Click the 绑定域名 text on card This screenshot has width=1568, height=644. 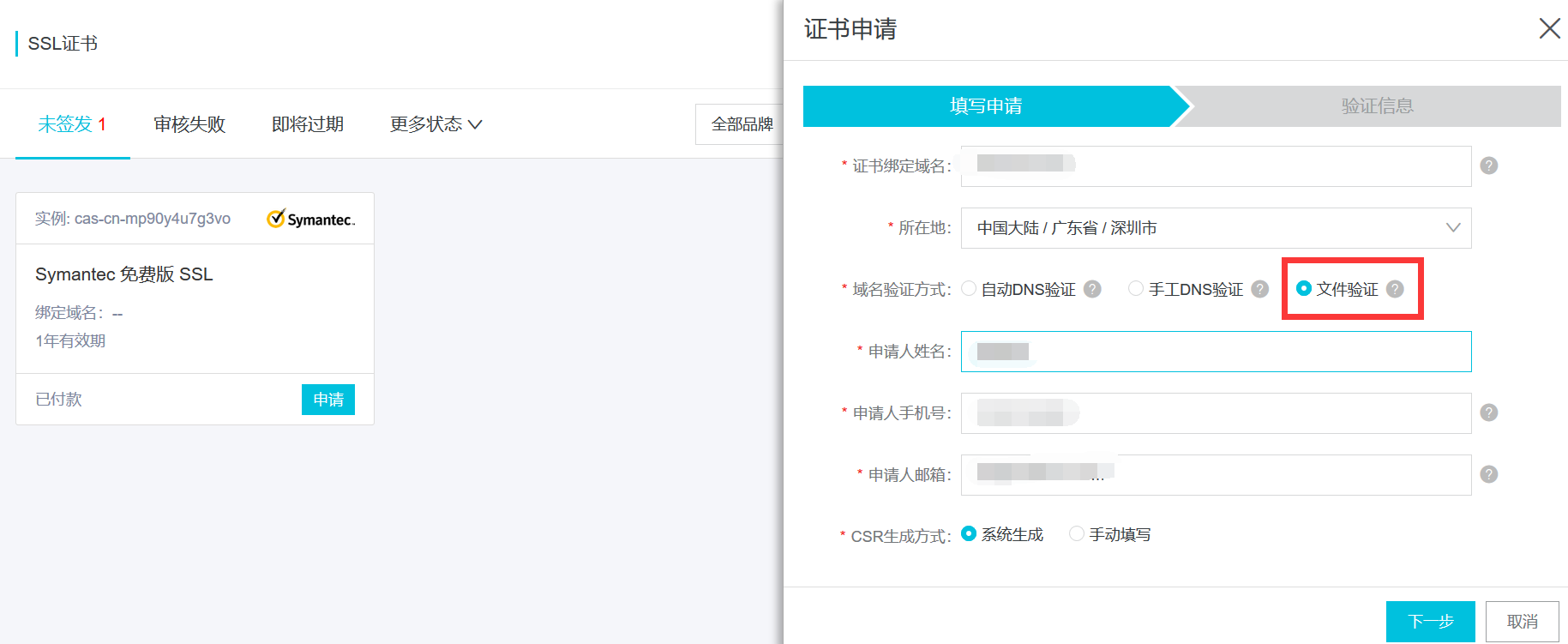coord(69,313)
